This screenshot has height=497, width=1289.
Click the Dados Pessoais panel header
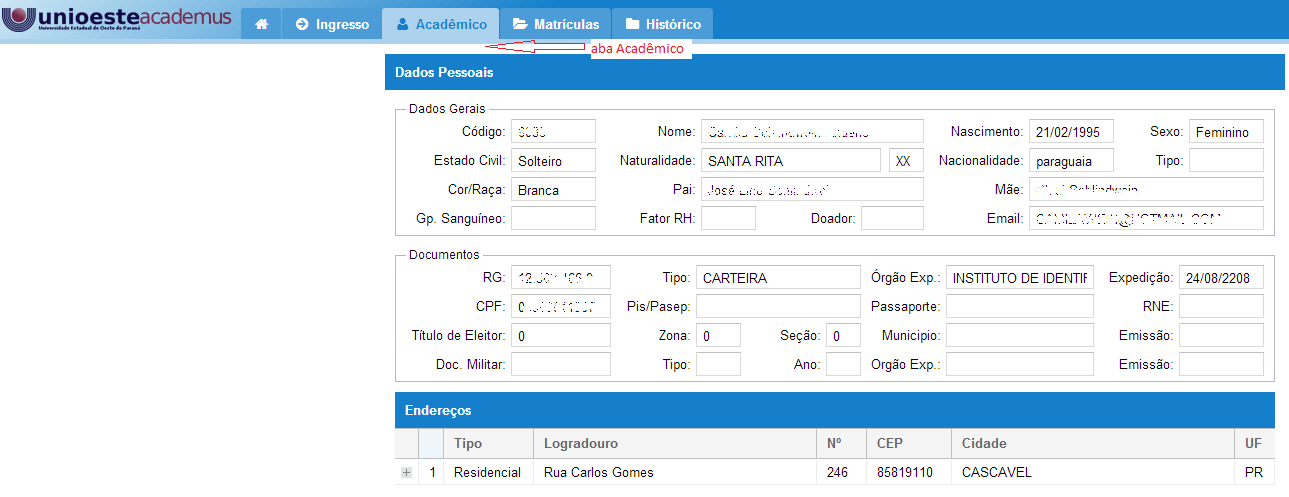point(834,72)
